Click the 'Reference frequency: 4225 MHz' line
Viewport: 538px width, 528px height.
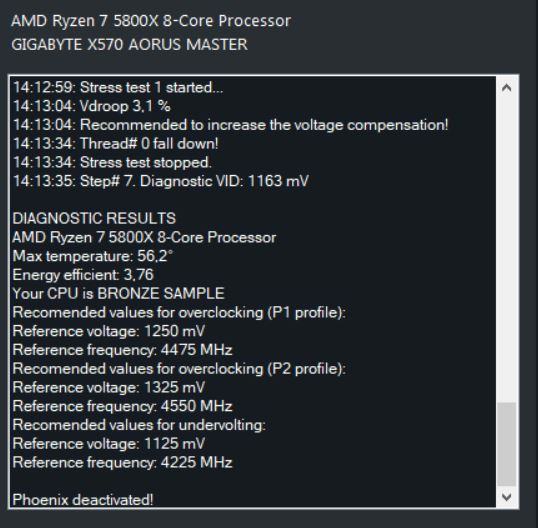[x=122, y=462]
